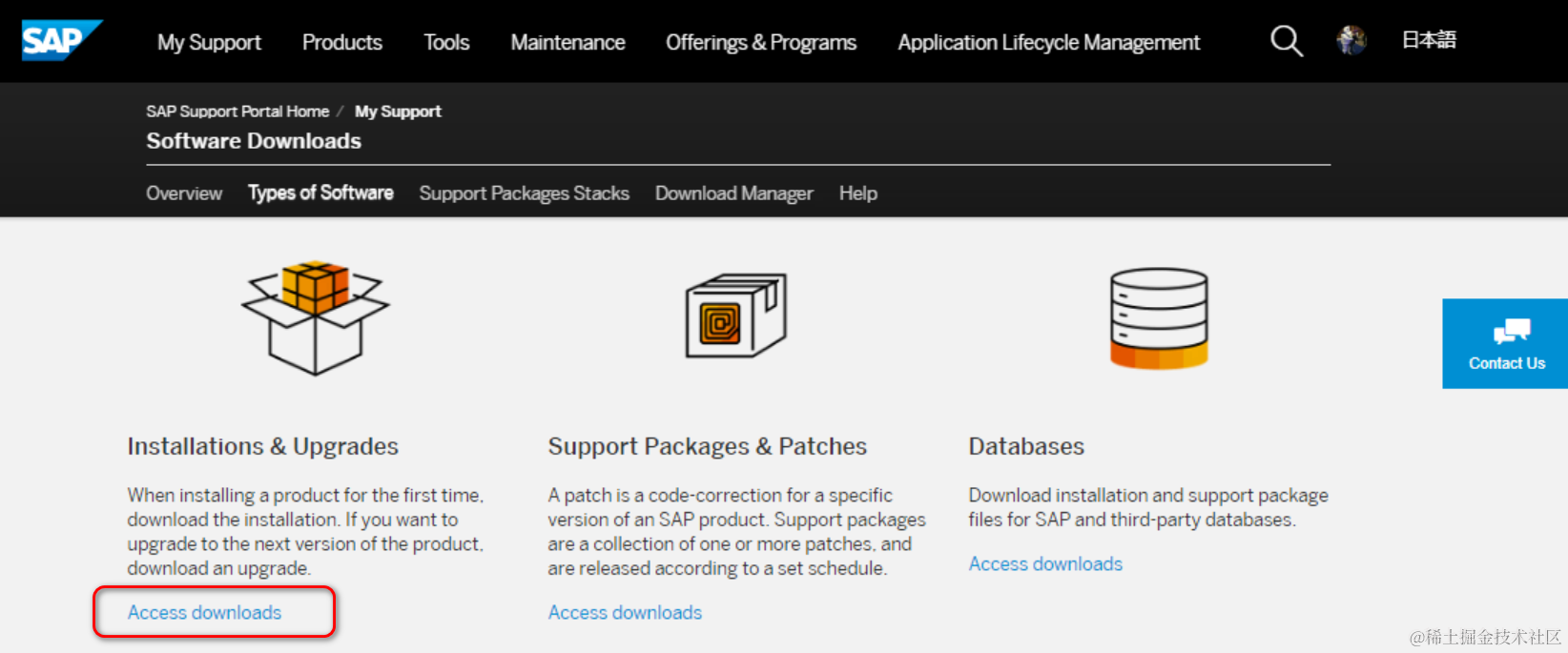Viewport: 1568px width, 653px height.
Task: Access downloads for Installations & Upgrades
Action: 204,612
